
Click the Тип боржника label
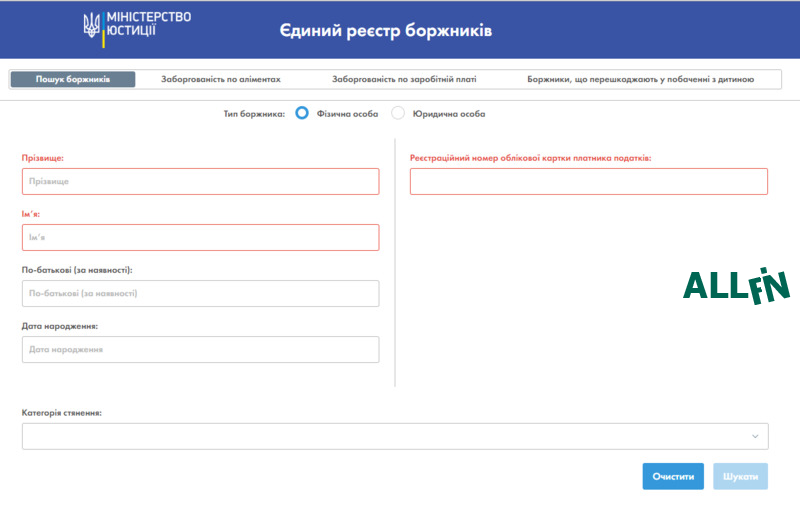click(254, 114)
